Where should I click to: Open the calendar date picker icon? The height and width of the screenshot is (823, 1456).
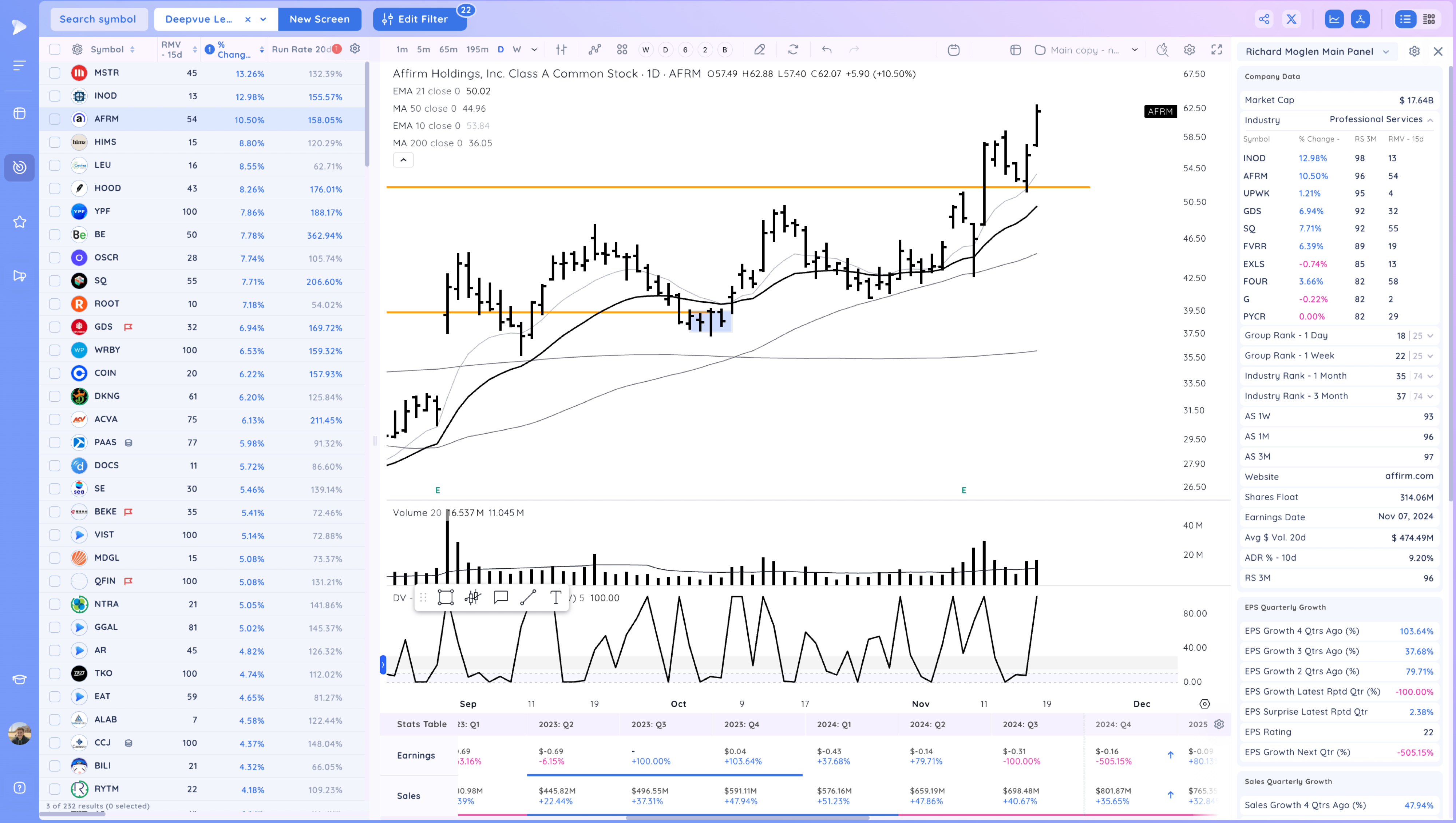click(954, 50)
